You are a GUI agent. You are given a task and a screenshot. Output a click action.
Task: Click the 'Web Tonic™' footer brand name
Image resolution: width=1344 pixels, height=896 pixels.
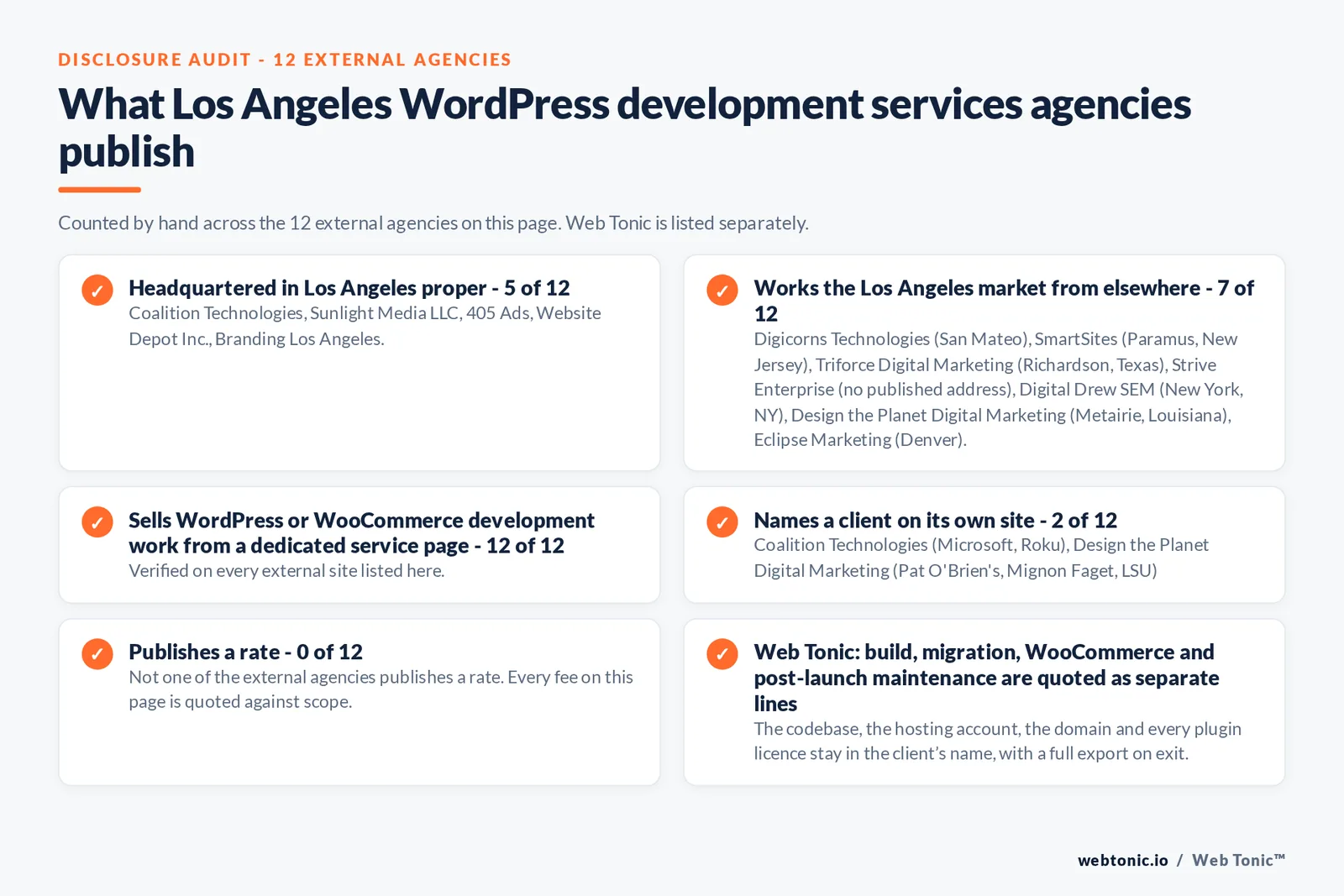tap(1238, 860)
